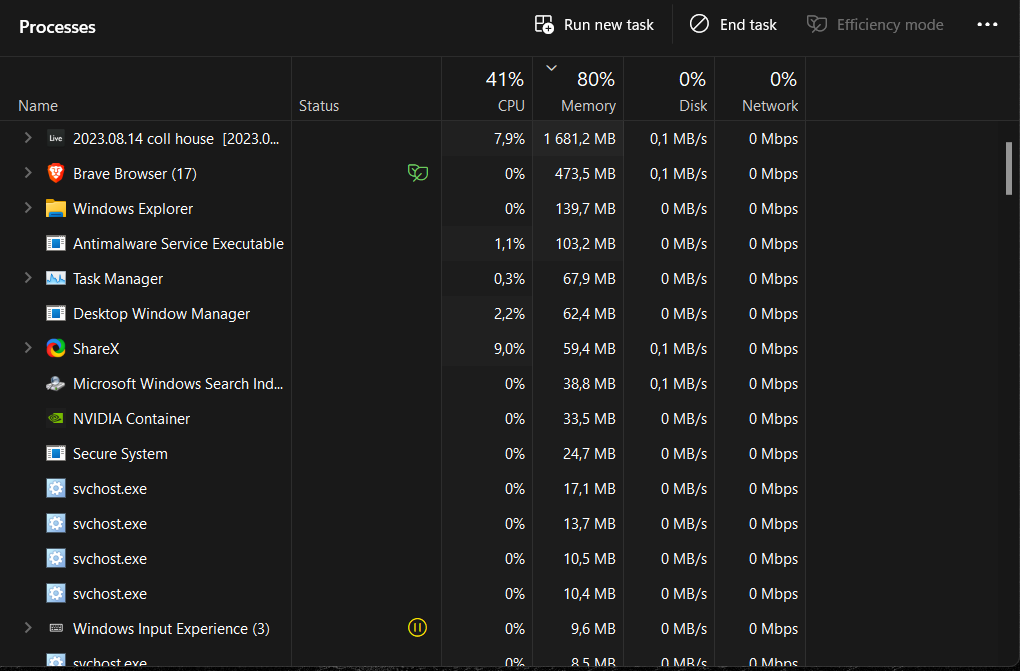Click the 1 681,2 MB memory cell

[x=580, y=139]
